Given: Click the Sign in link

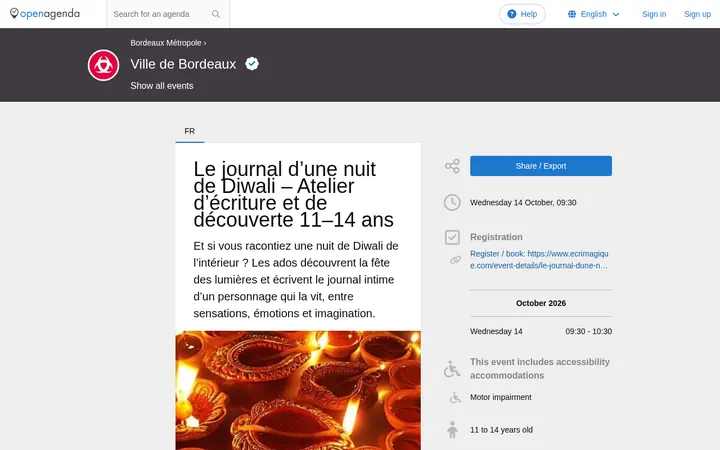Looking at the screenshot, I should tap(654, 14).
